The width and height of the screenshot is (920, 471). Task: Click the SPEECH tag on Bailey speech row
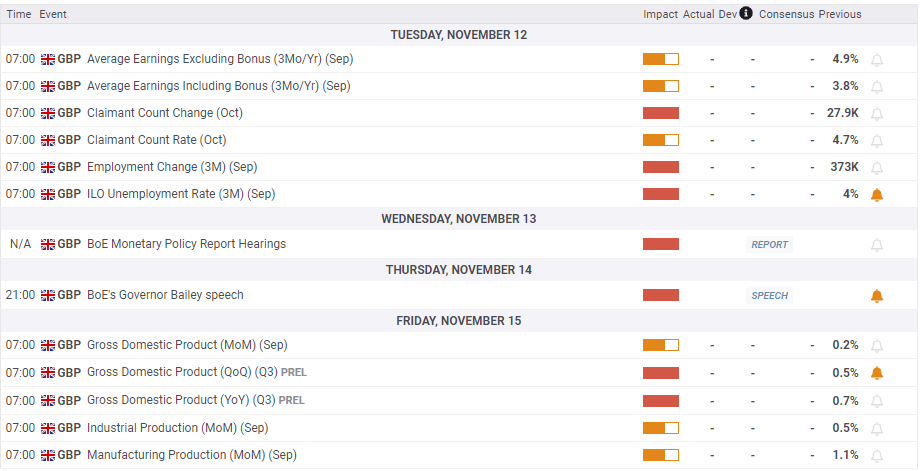pos(769,295)
